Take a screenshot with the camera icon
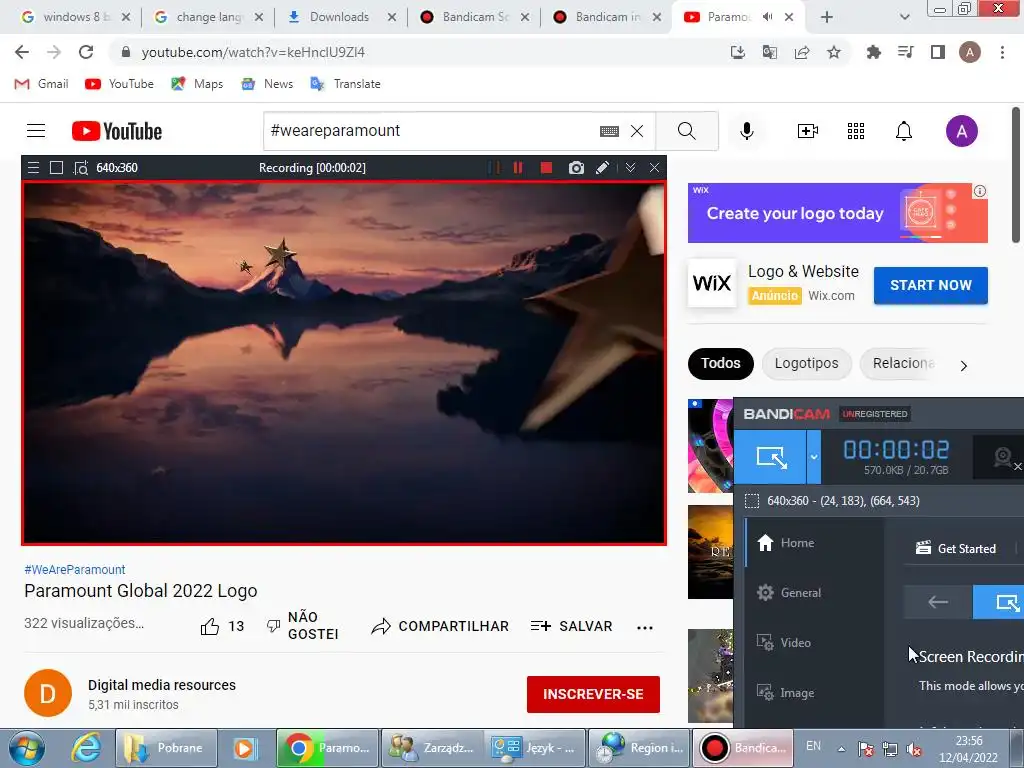 [576, 168]
